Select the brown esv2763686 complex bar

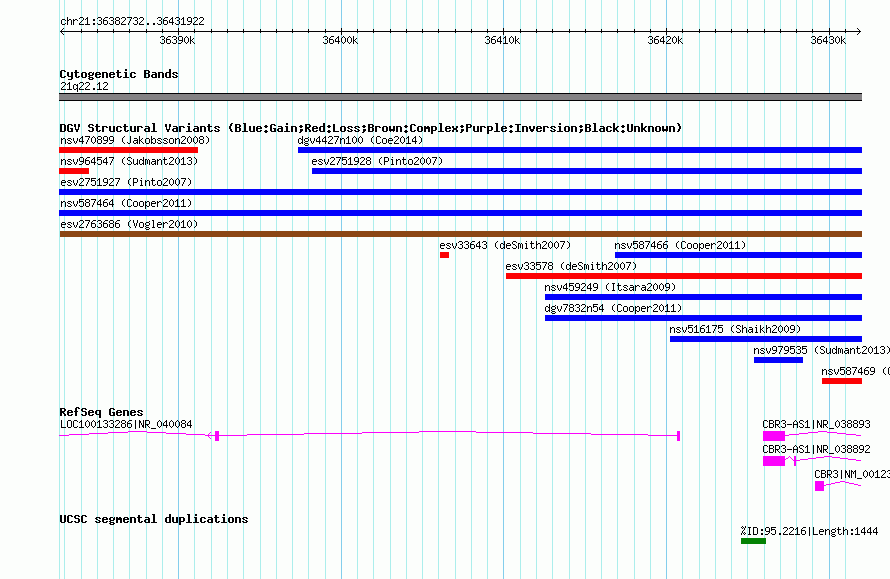[x=460, y=234]
